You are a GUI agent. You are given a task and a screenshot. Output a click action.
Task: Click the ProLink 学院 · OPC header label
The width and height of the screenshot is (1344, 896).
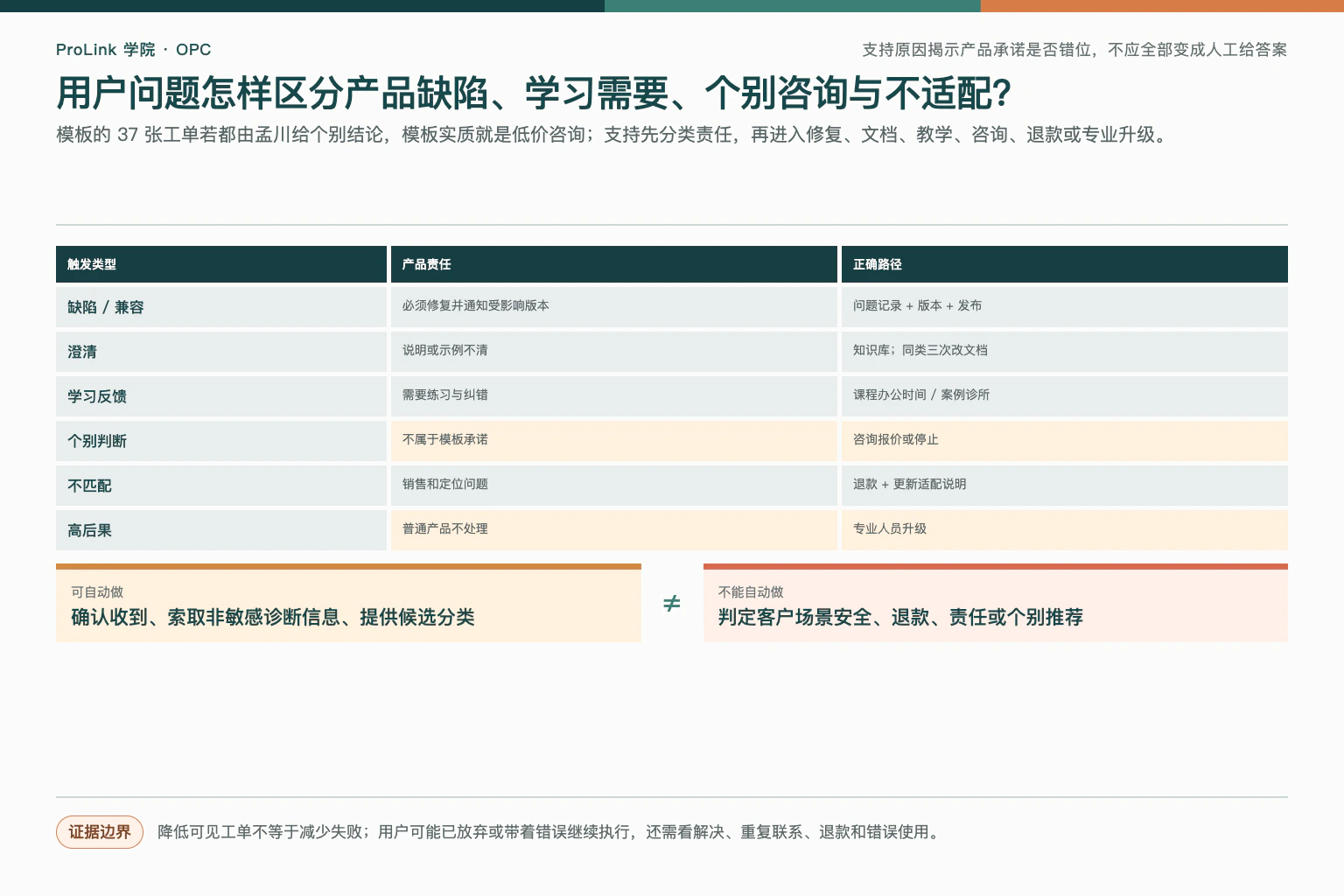click(x=133, y=50)
